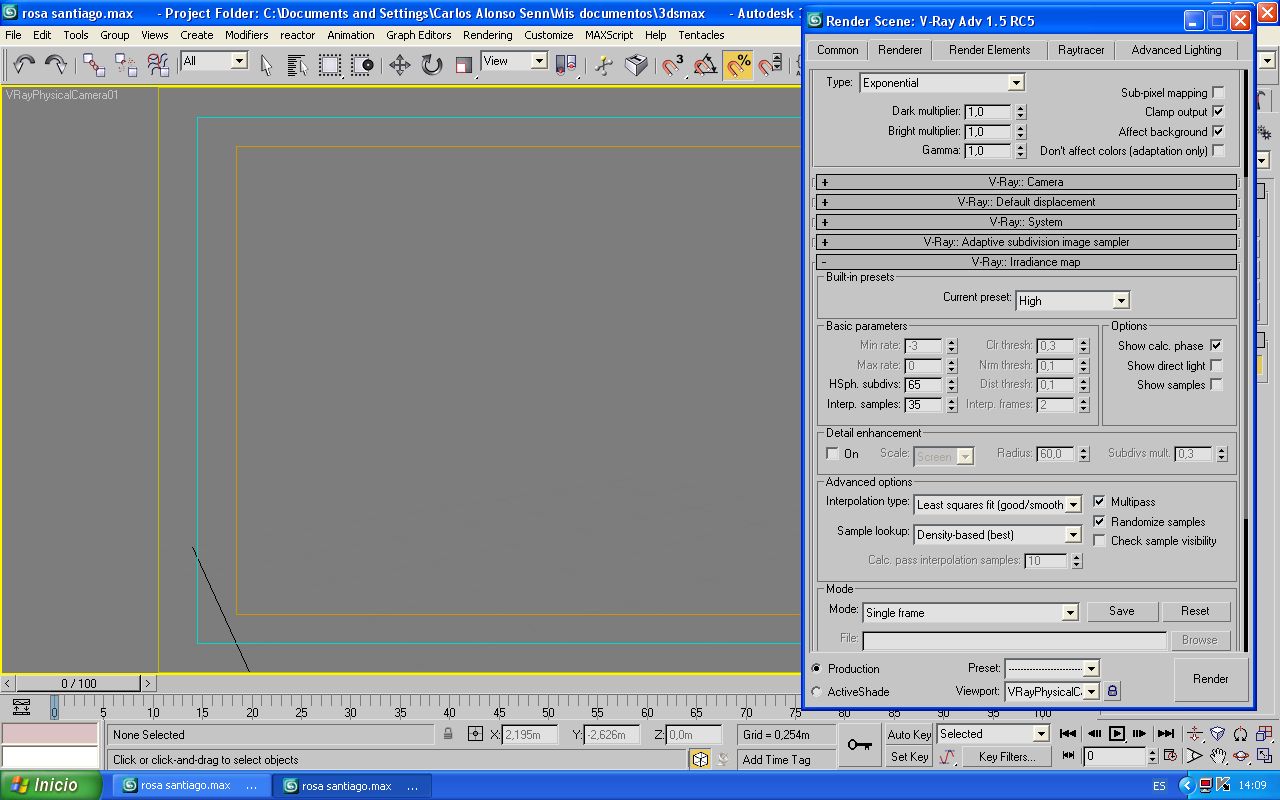The width and height of the screenshot is (1280, 800).
Task: Open the Select by Name list tool
Action: coord(297,65)
